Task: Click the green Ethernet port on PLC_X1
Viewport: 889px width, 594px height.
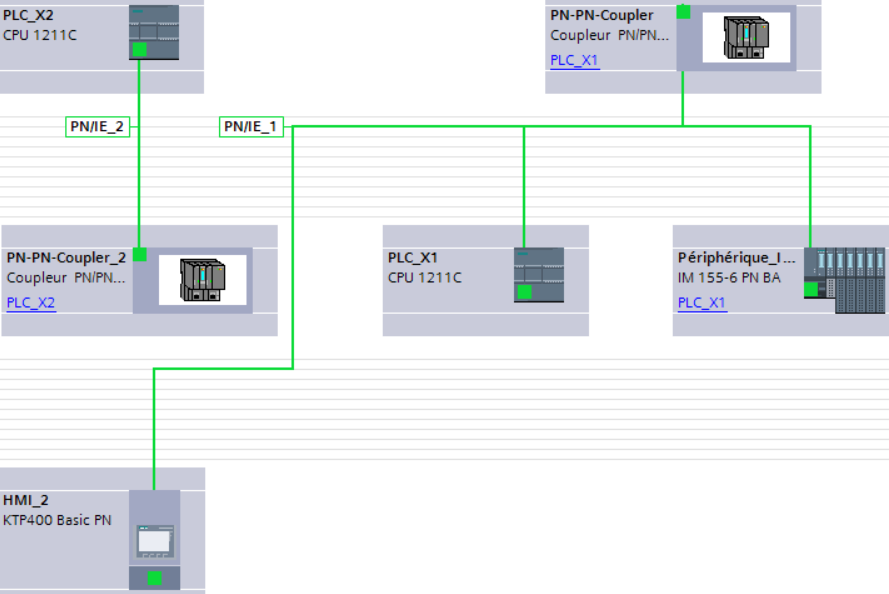Action: [524, 292]
